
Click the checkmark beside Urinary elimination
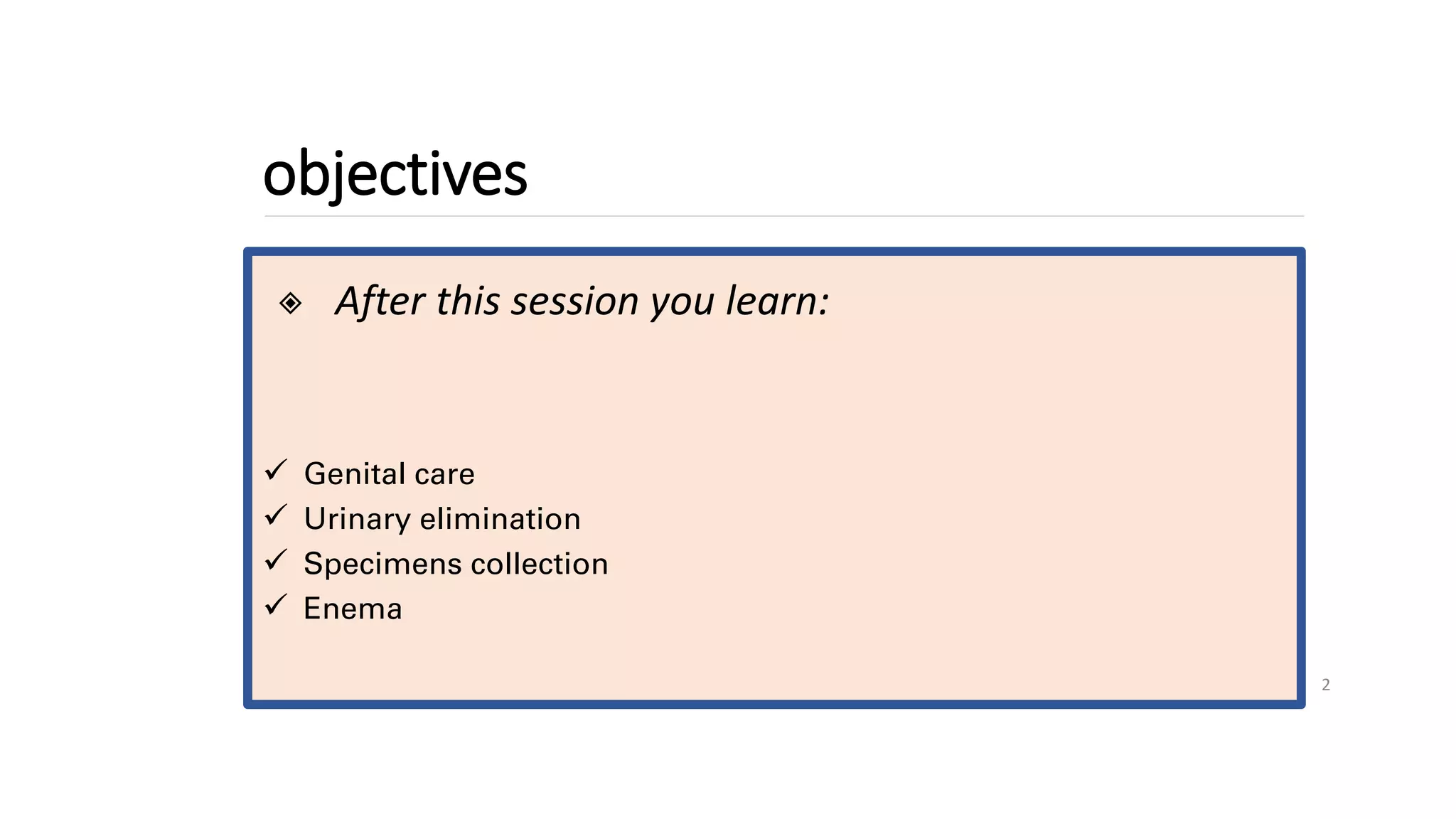(x=276, y=515)
